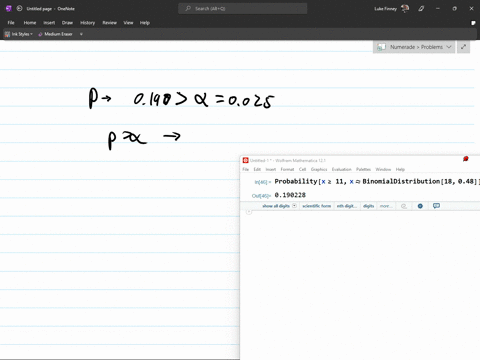Click the feedback speech bubble icon in suggestions bar

click(x=436, y=206)
